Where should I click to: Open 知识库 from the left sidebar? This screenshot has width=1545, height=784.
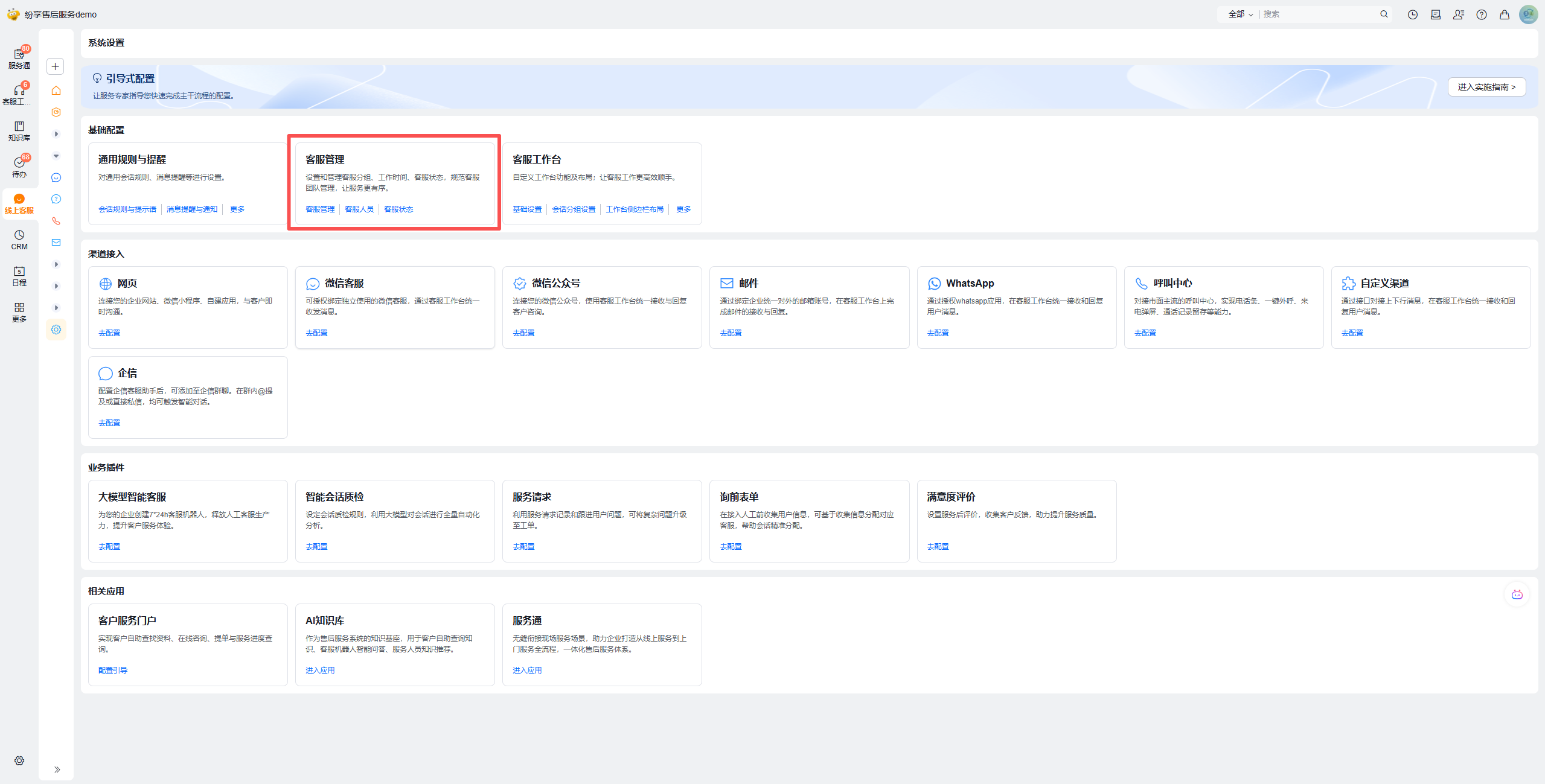pos(19,130)
